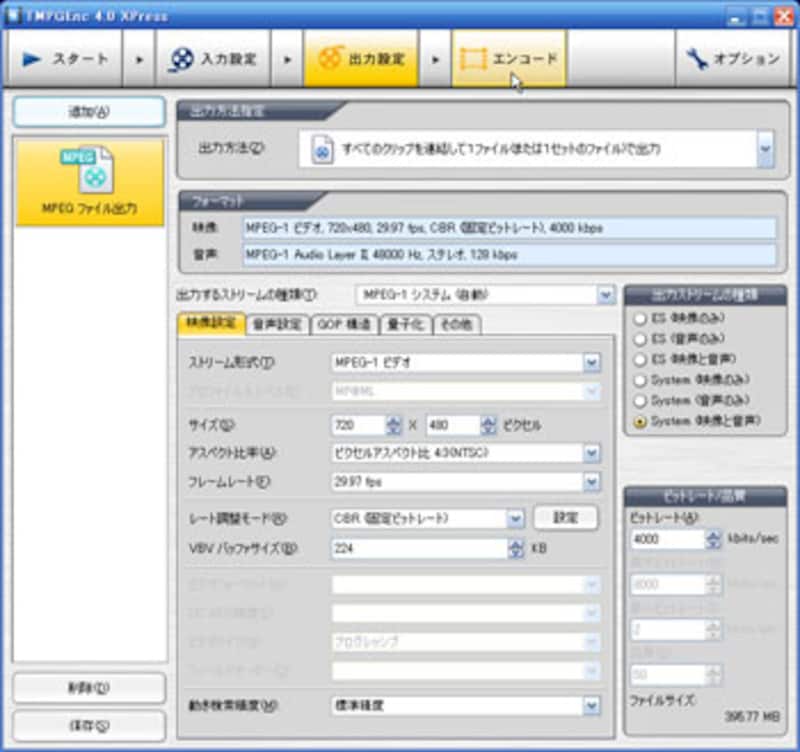800x752 pixels.
Task: Expand the レート調整モード CBR dropdown
Action: coord(515,518)
